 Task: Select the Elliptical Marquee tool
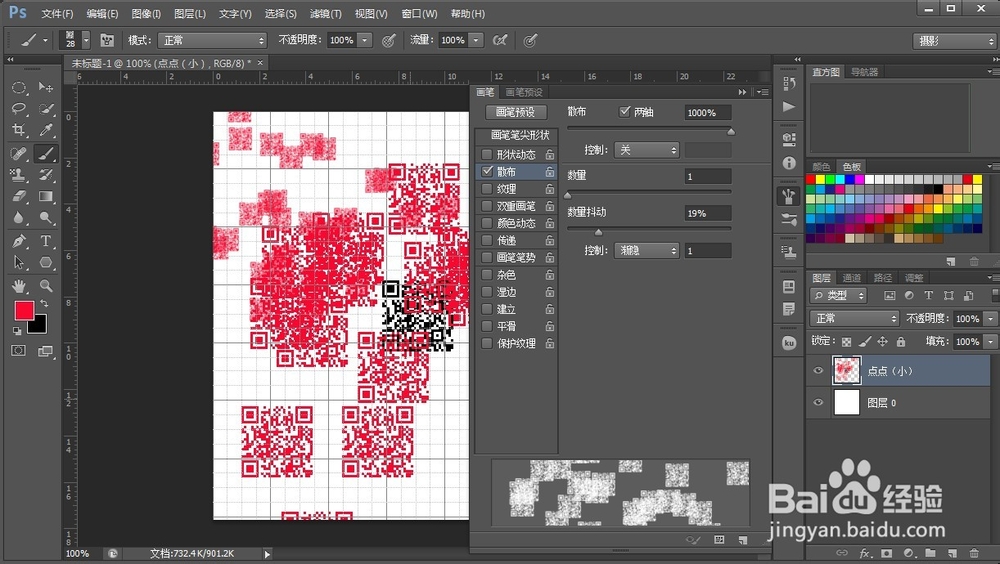click(18, 87)
